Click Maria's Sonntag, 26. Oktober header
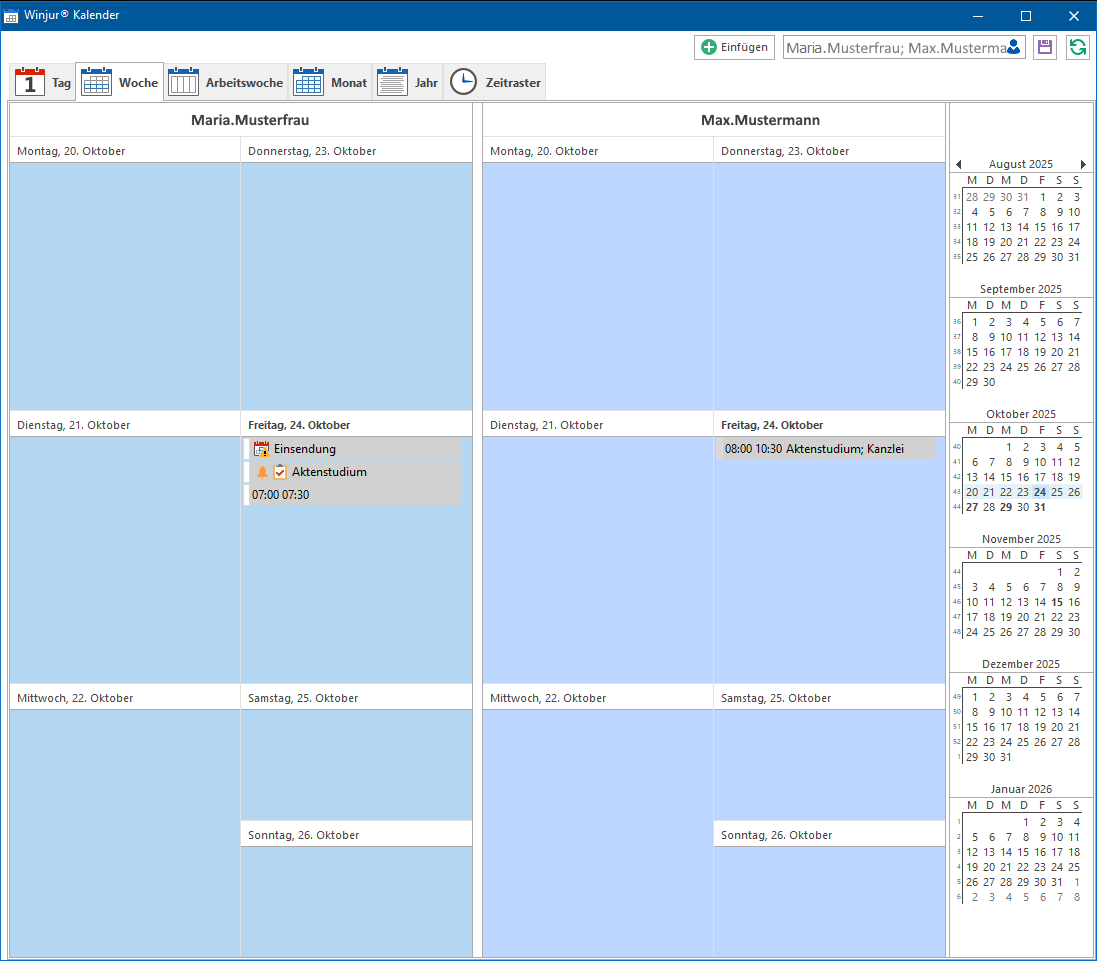This screenshot has width=1097, height=961. point(356,835)
